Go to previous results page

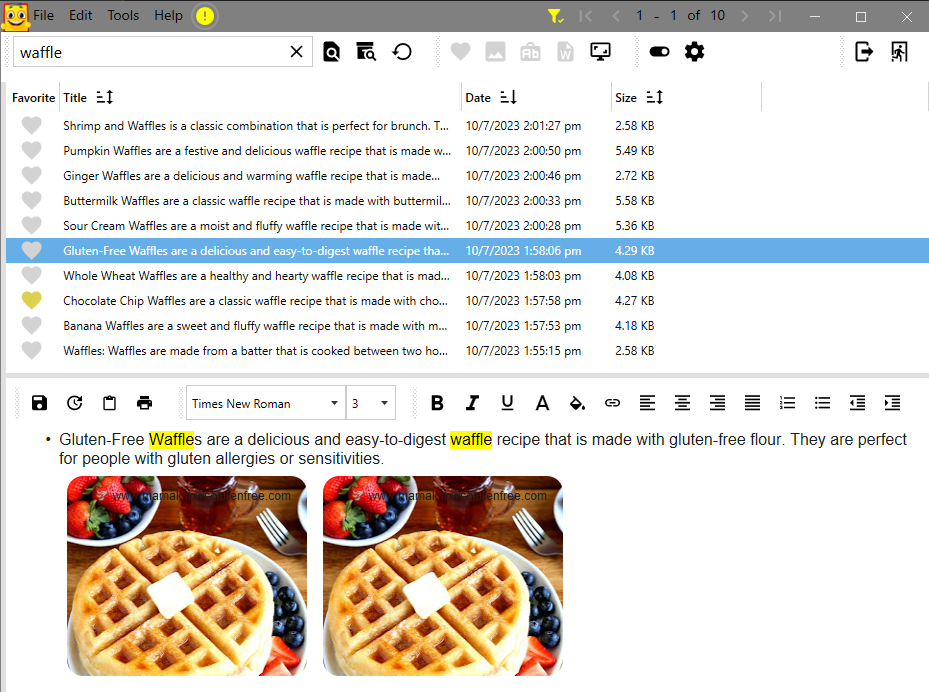point(616,16)
